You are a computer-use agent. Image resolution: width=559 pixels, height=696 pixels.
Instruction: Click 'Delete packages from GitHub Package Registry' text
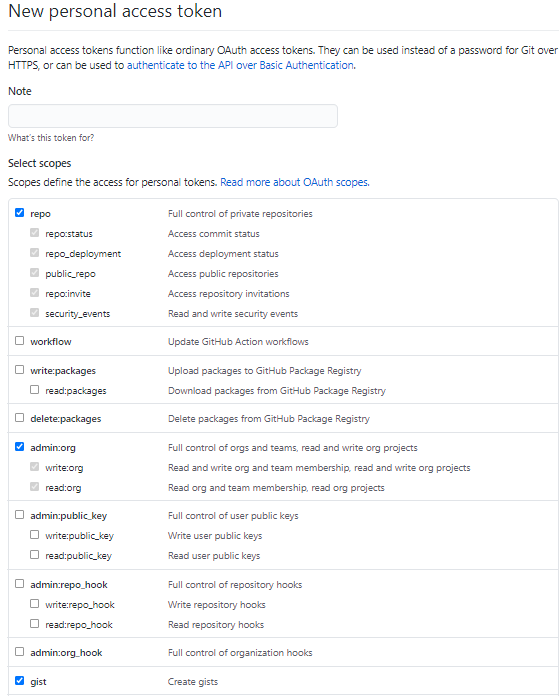point(269,419)
